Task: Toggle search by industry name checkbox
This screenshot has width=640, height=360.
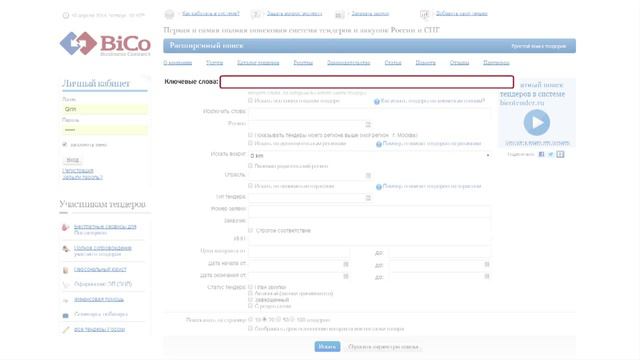Action: [250, 186]
